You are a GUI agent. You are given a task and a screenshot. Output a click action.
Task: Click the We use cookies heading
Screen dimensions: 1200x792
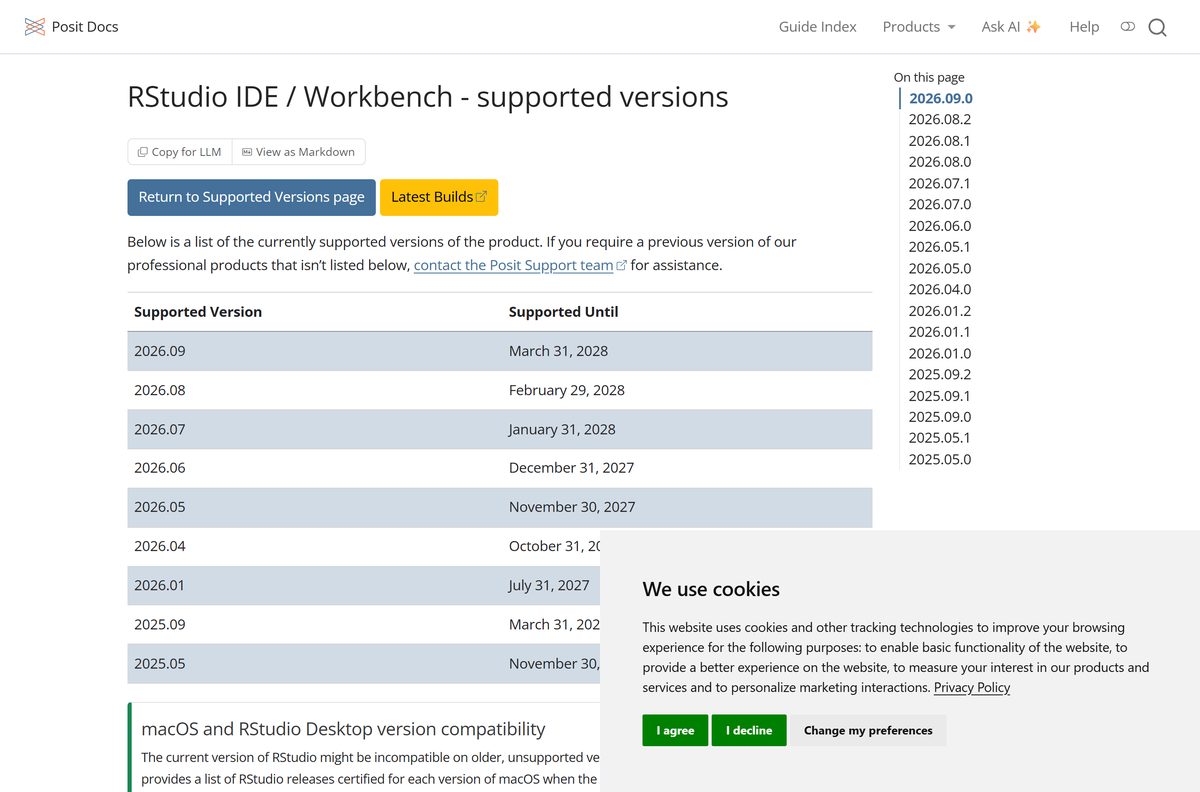coord(711,589)
